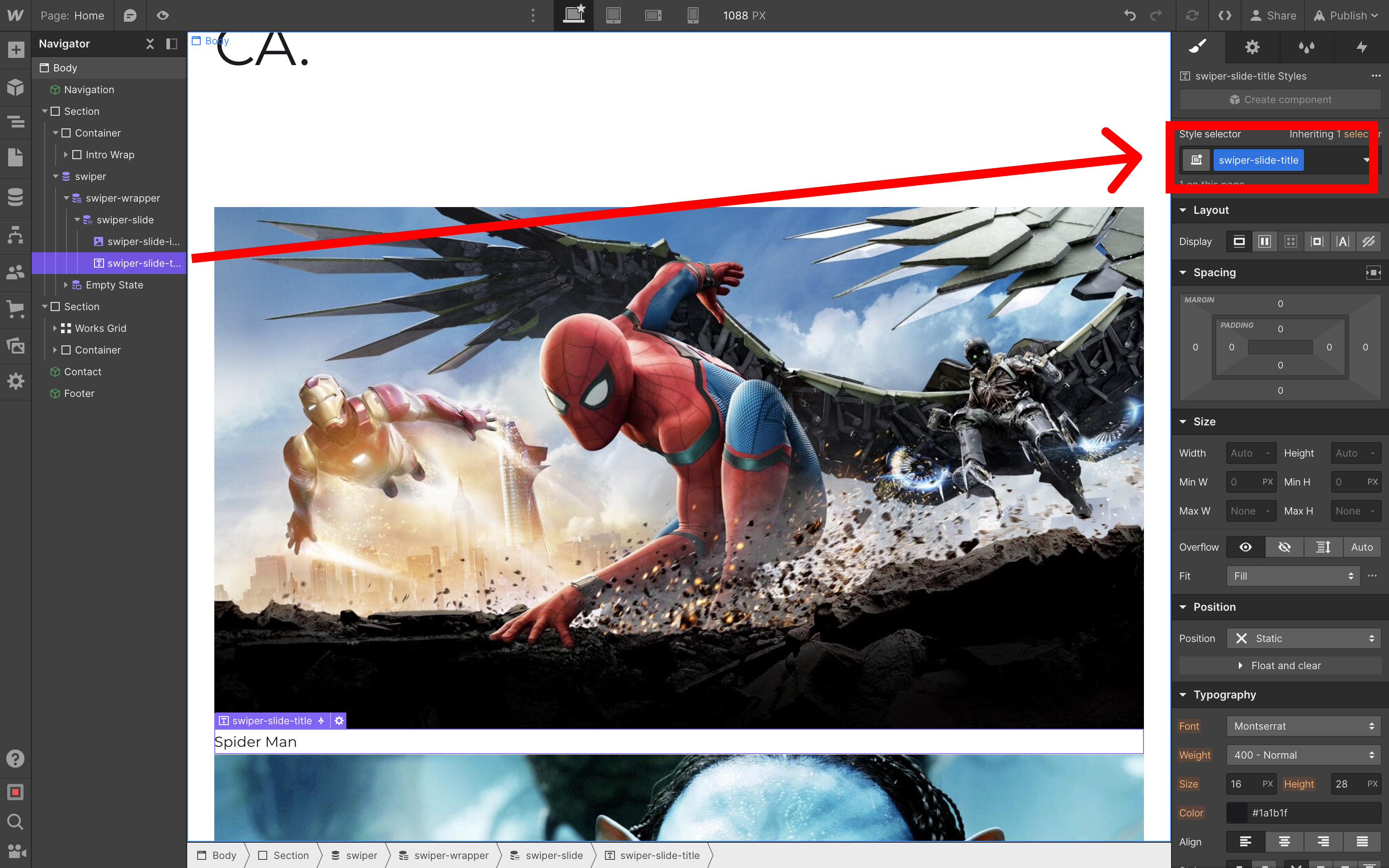The image size is (1389, 868).
Task: Click the Publish button
Action: click(x=1346, y=15)
